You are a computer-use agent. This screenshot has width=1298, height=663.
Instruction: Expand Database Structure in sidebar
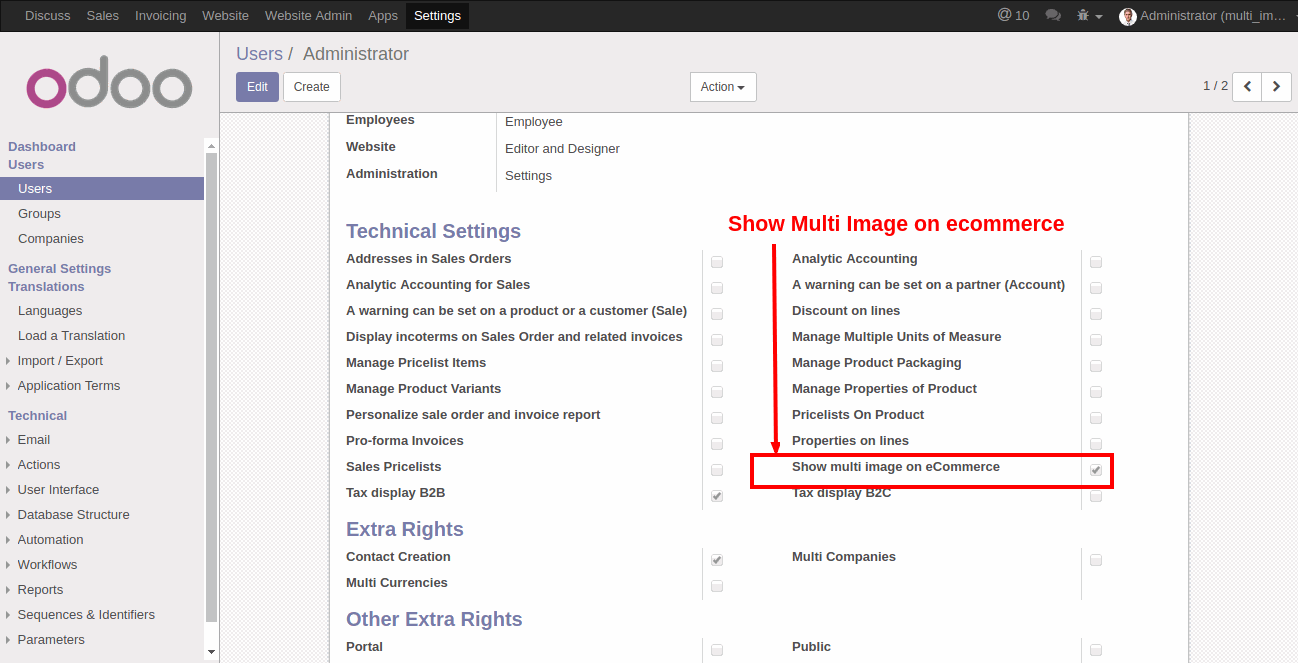73,515
